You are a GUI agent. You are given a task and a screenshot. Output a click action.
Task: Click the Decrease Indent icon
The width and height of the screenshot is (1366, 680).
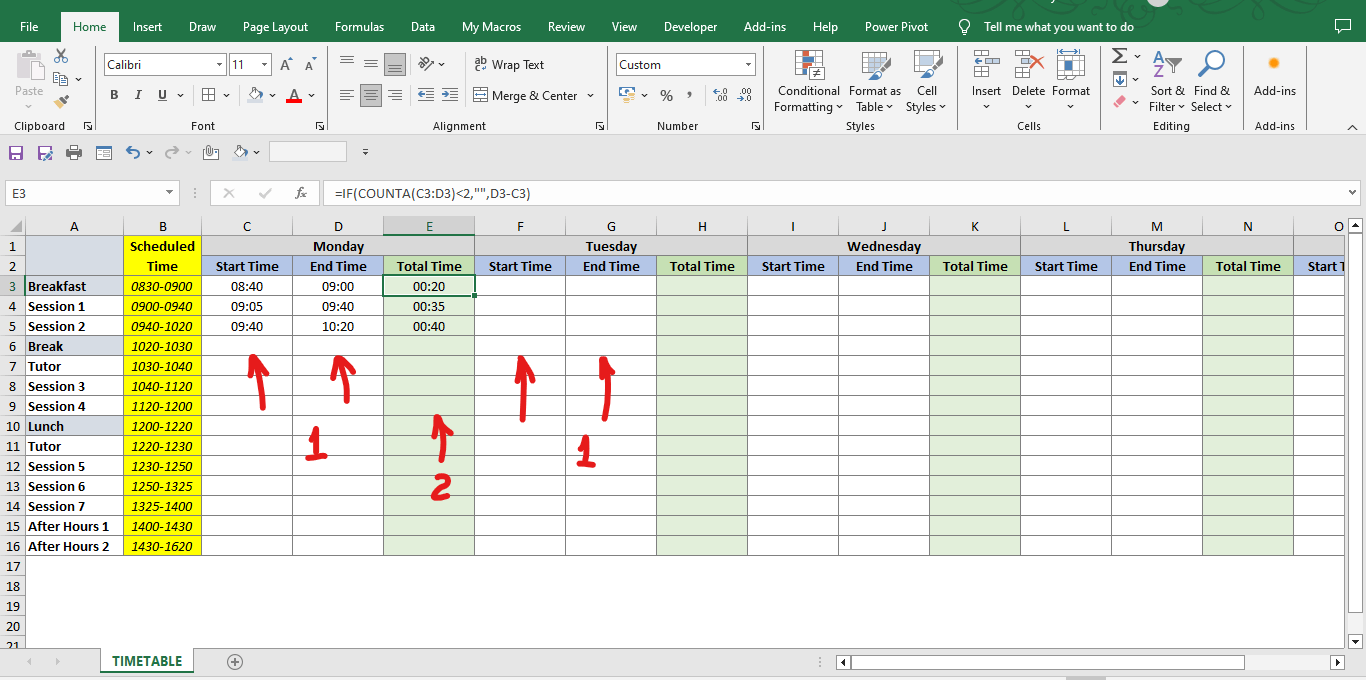(426, 95)
